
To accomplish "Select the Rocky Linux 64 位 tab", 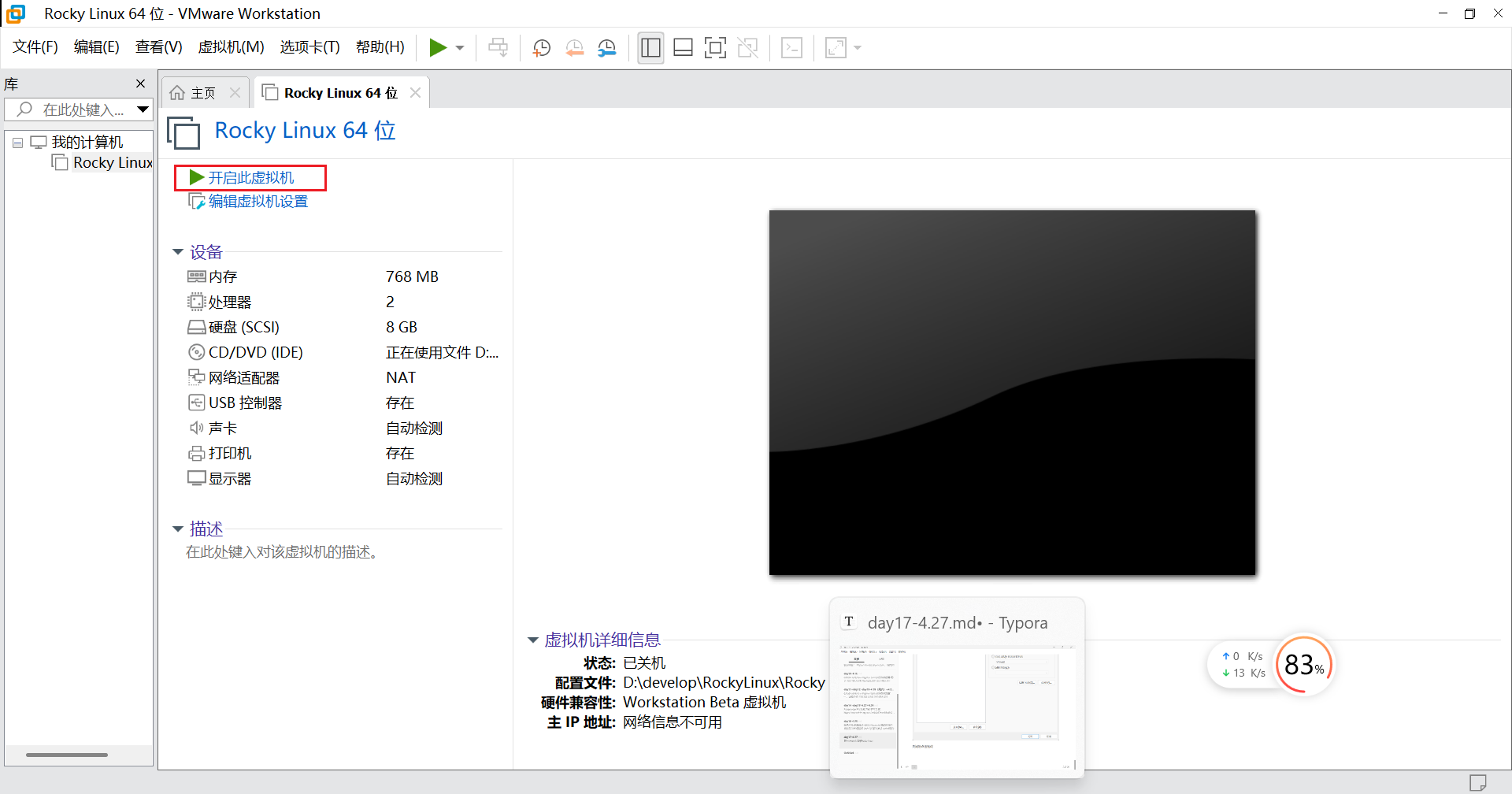I will click(341, 93).
